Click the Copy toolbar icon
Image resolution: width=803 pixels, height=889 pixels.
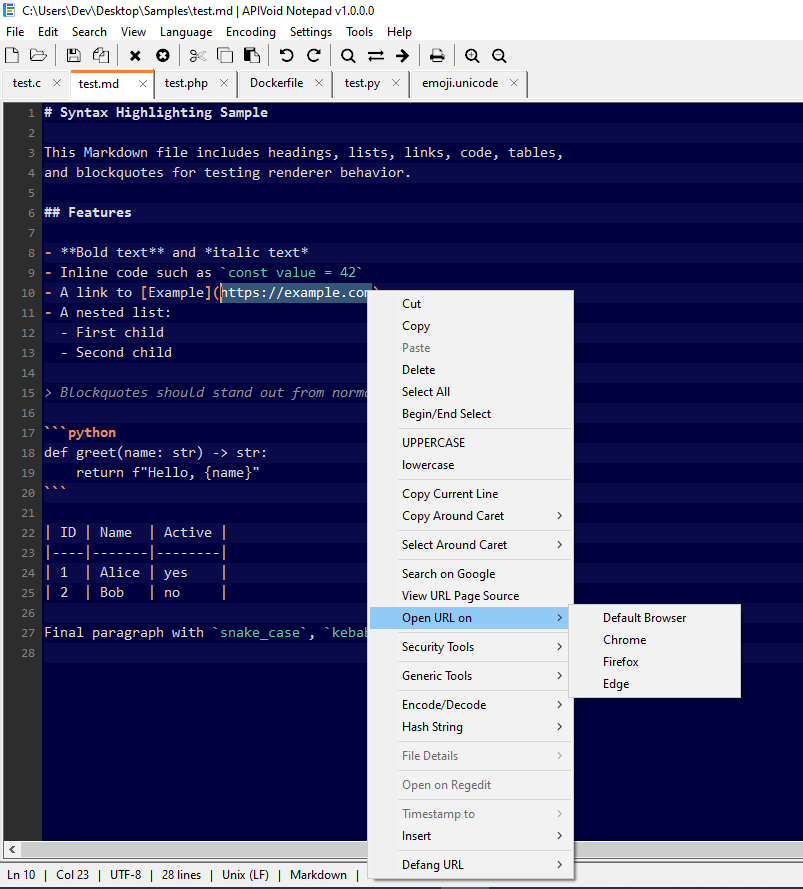(x=225, y=56)
